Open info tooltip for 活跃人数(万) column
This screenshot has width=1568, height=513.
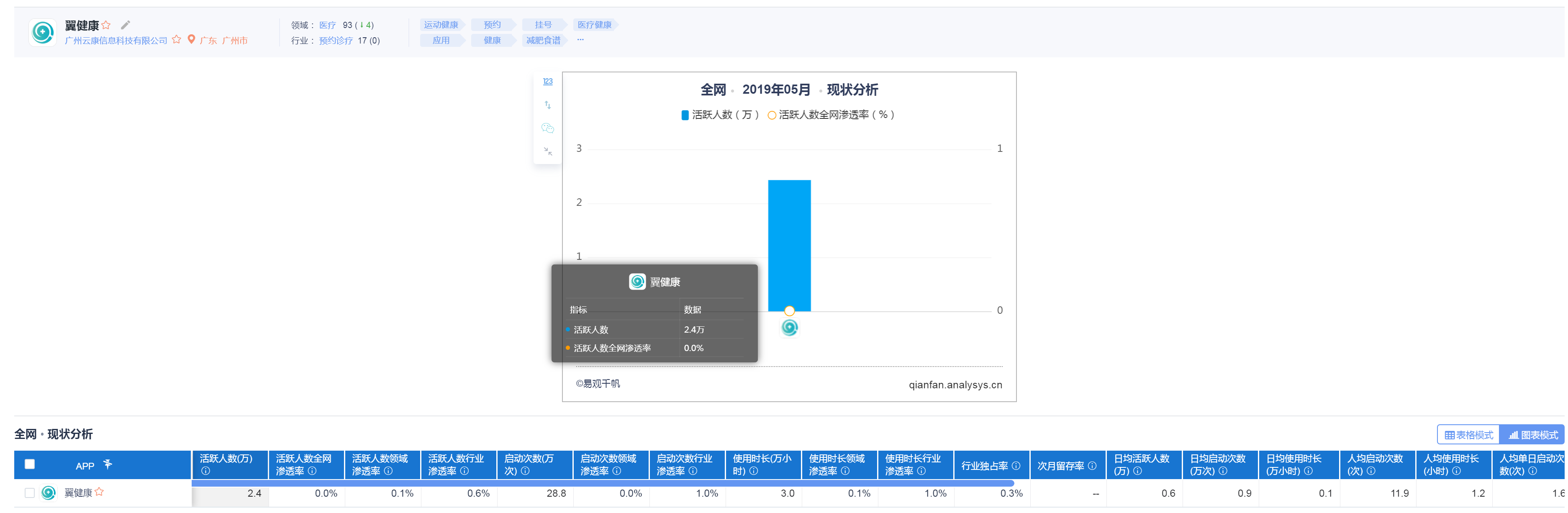click(206, 471)
